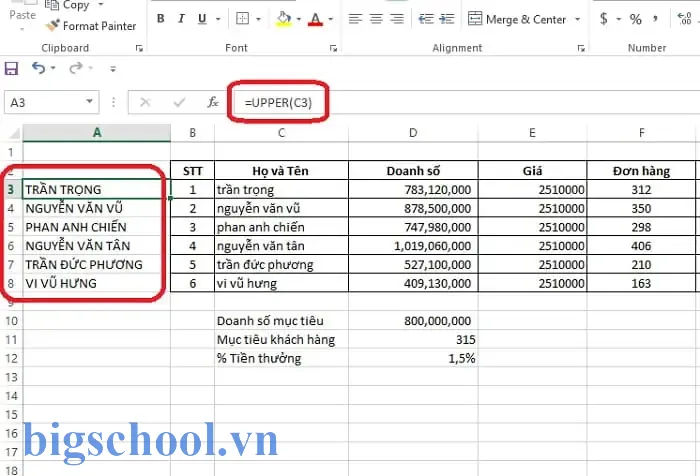The height and width of the screenshot is (476, 700).
Task: Select header cell Doanh số
Action: coord(413,171)
